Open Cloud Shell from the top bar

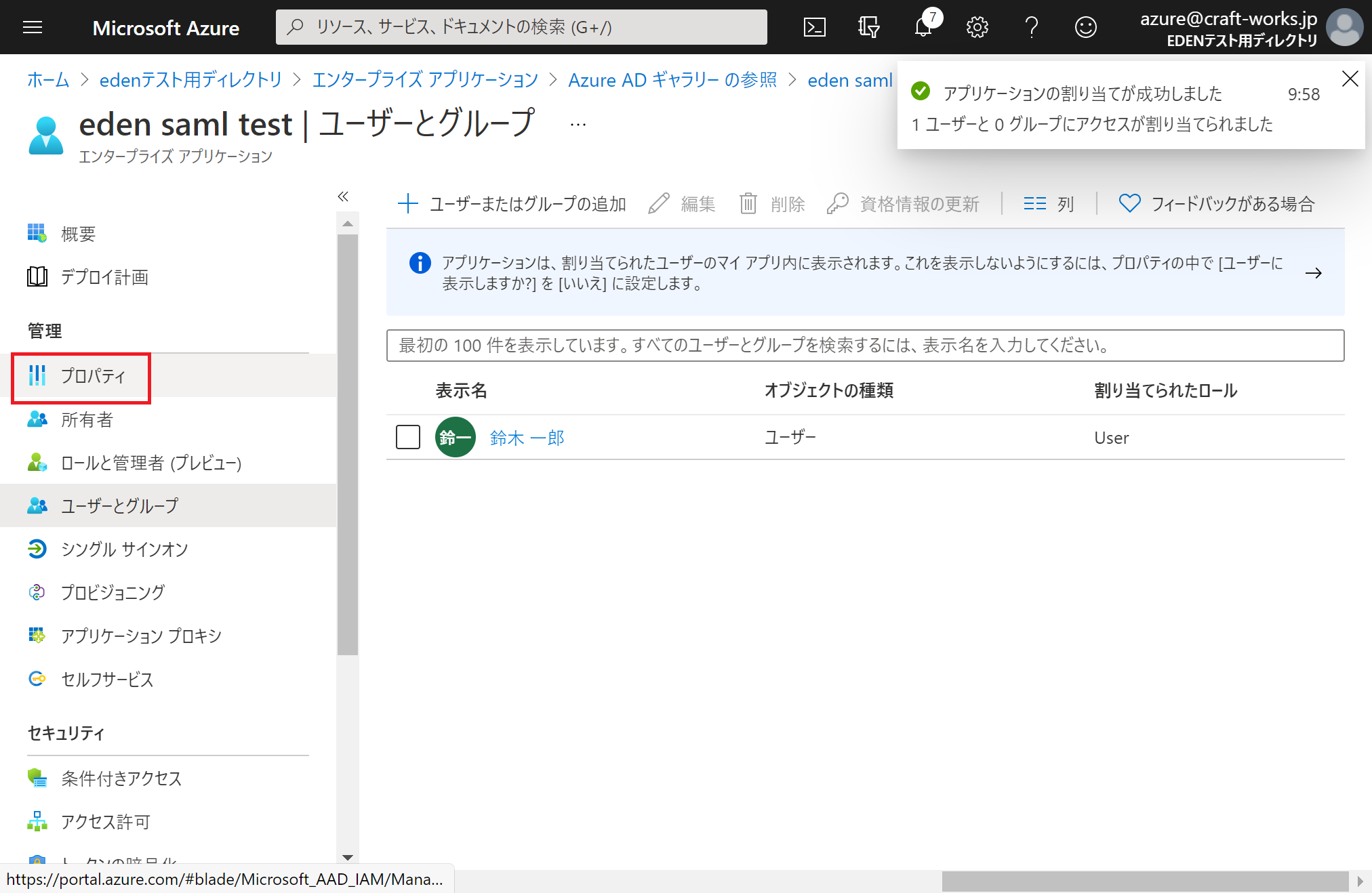(815, 27)
